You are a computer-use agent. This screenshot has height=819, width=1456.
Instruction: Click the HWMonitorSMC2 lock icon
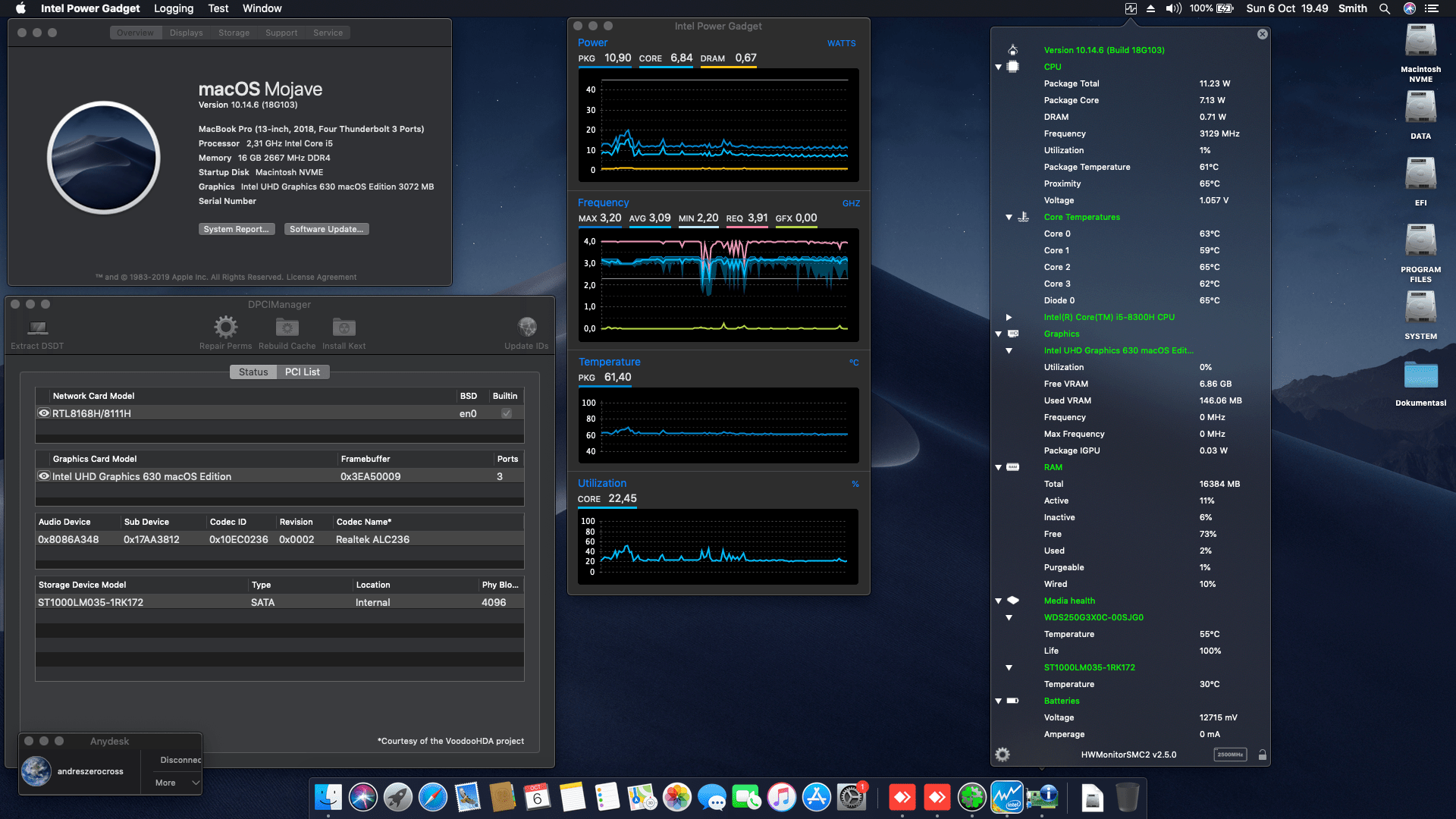[x=1263, y=754]
